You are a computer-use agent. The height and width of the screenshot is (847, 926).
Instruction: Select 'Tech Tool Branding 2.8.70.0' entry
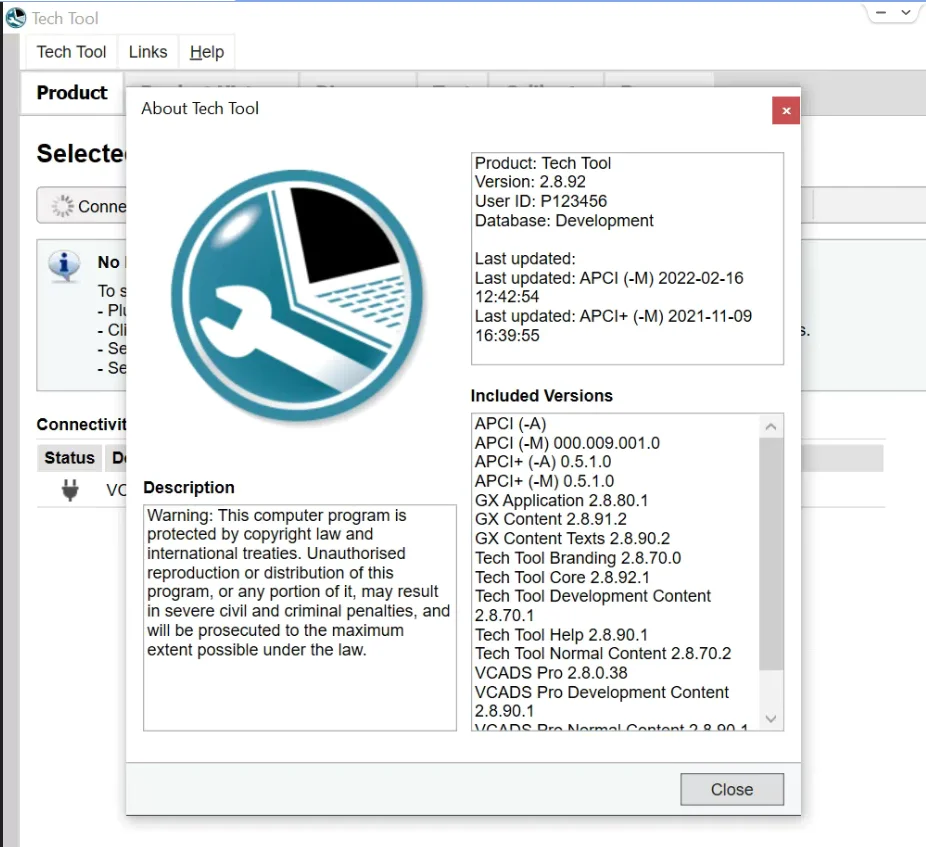[578, 558]
